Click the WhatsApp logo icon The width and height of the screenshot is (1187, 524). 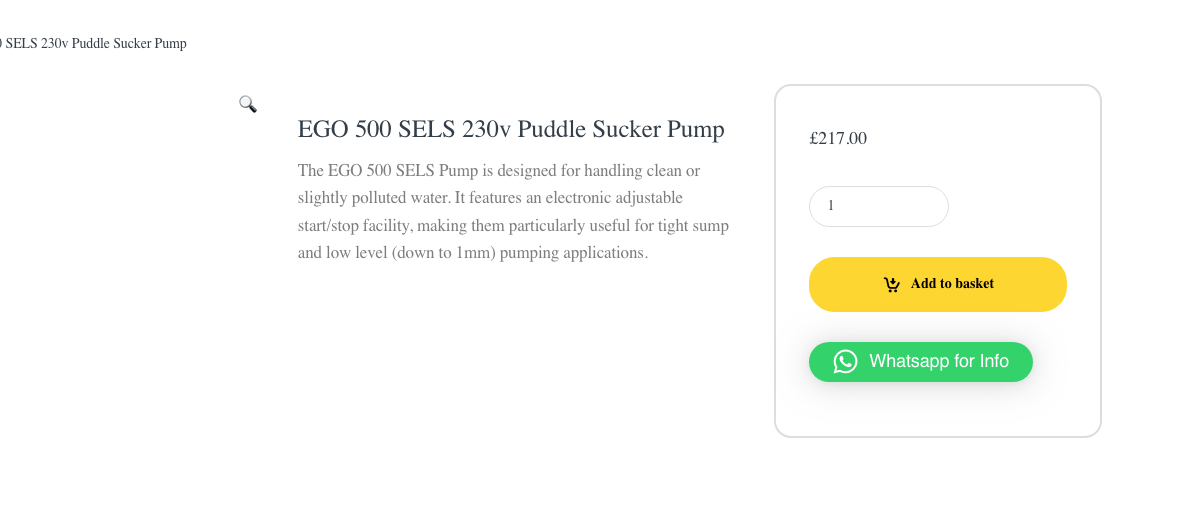click(x=846, y=361)
